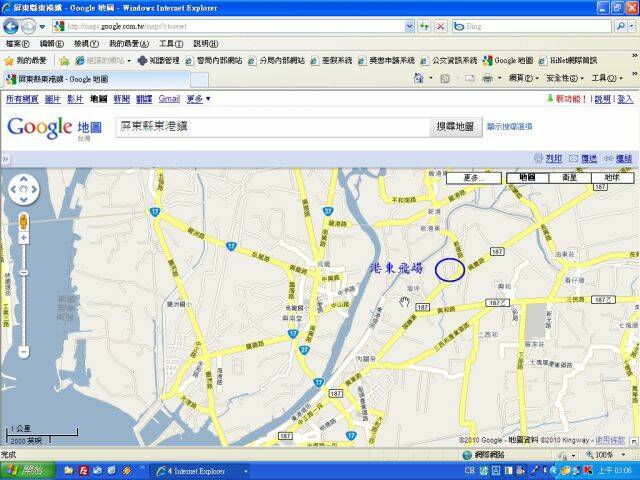Open the 安全性(S) command bar dropdown
Screen dimensions: 640x480
[565, 78]
